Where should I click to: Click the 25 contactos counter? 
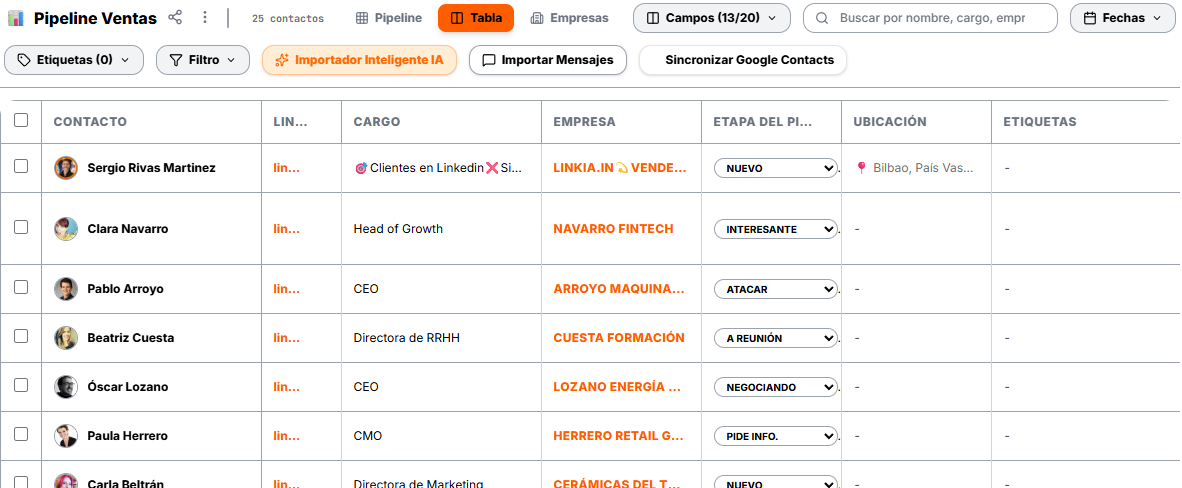point(288,19)
